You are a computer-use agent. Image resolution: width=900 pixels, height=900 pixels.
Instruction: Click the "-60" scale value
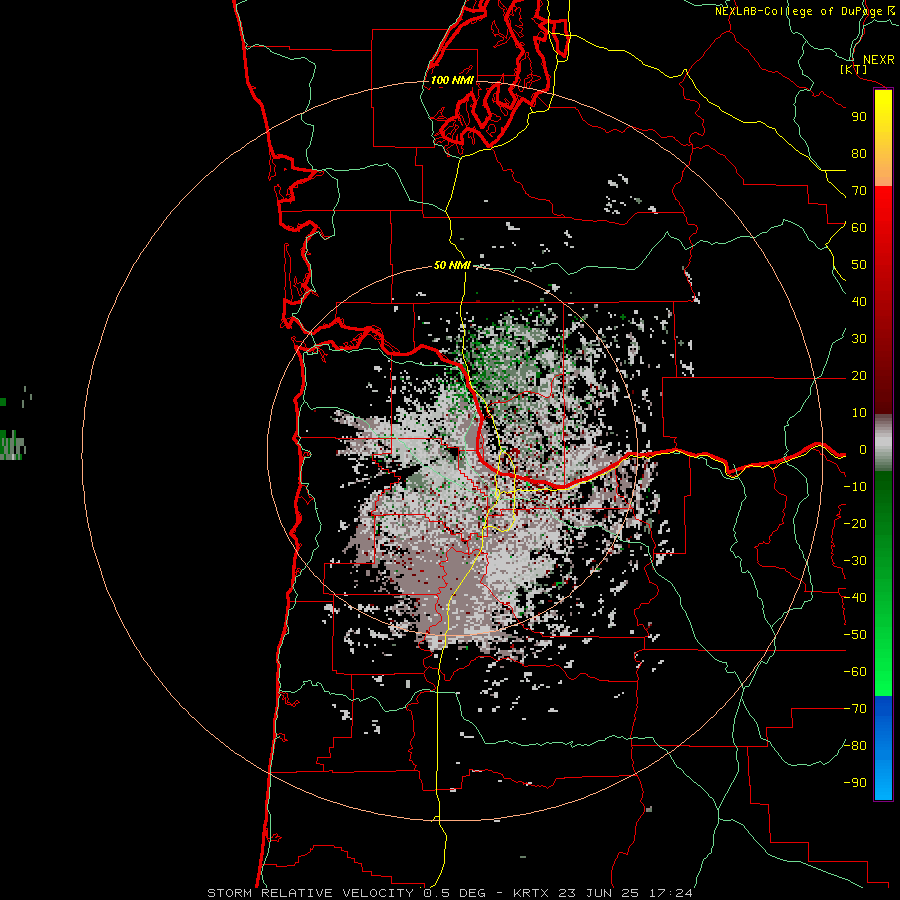(855, 672)
